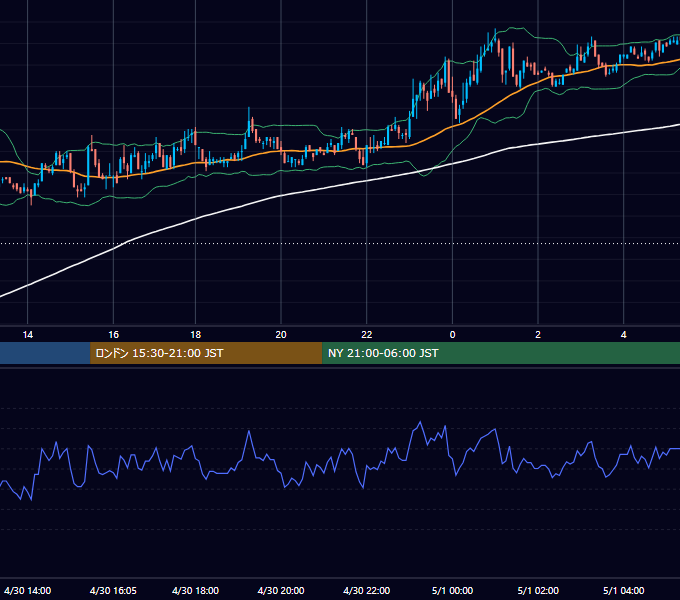Viewport: 680px width, 600px height.
Task: Click the 4/30 20:00 date label
Action: point(281,590)
